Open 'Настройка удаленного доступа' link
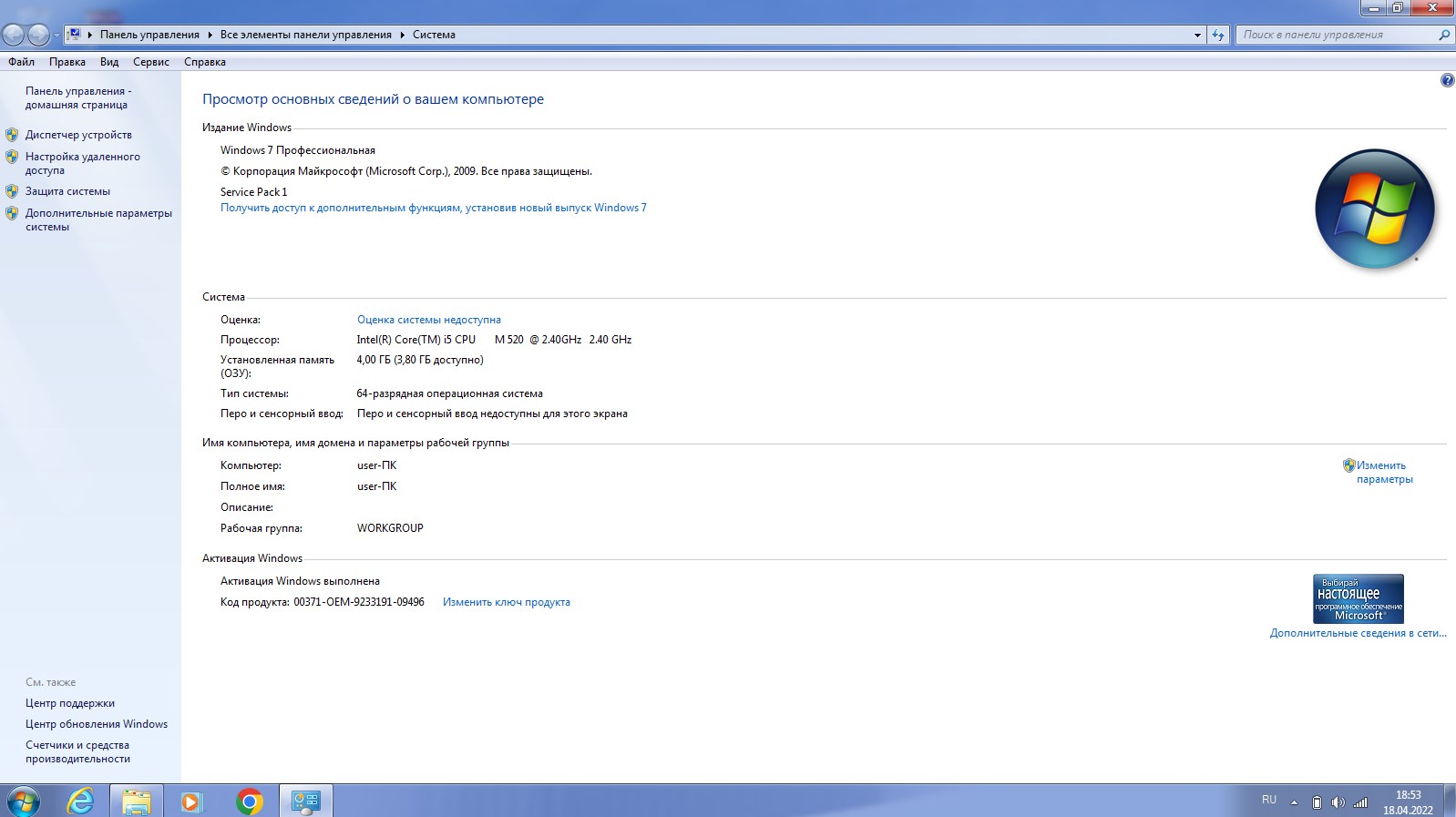The height and width of the screenshot is (817, 1456). [83, 163]
